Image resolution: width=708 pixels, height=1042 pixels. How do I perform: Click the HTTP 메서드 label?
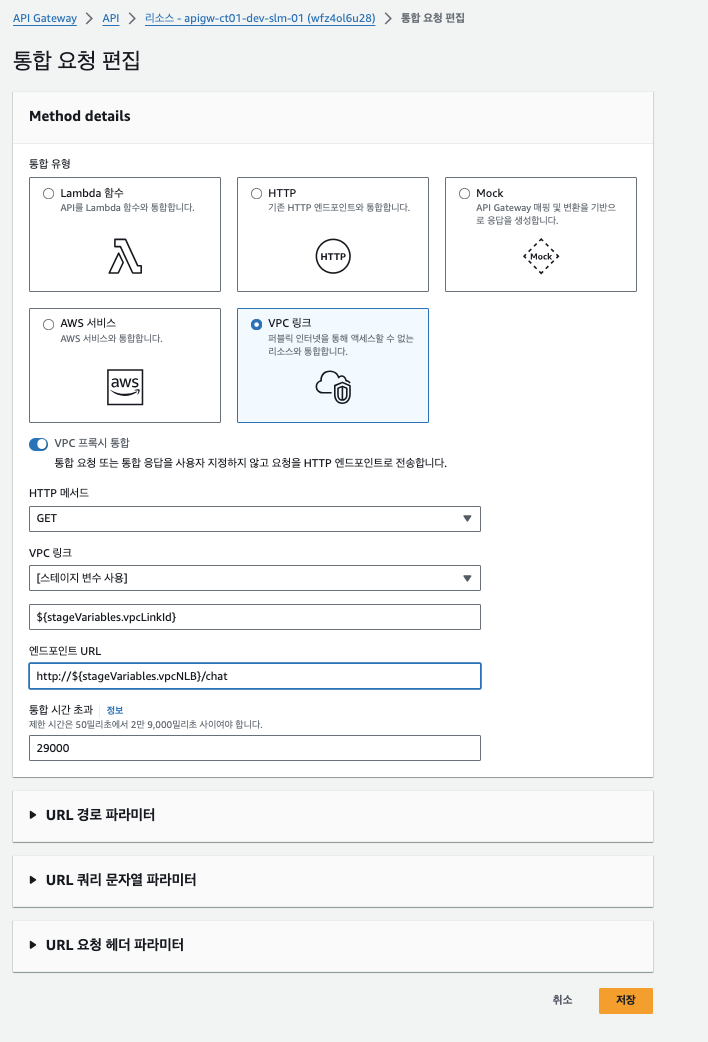tap(59, 493)
